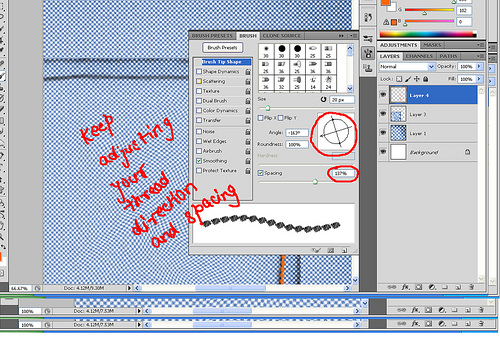Click the lock icon beside Smoothing
Image resolution: width=500 pixels, height=362 pixels.
click(248, 161)
